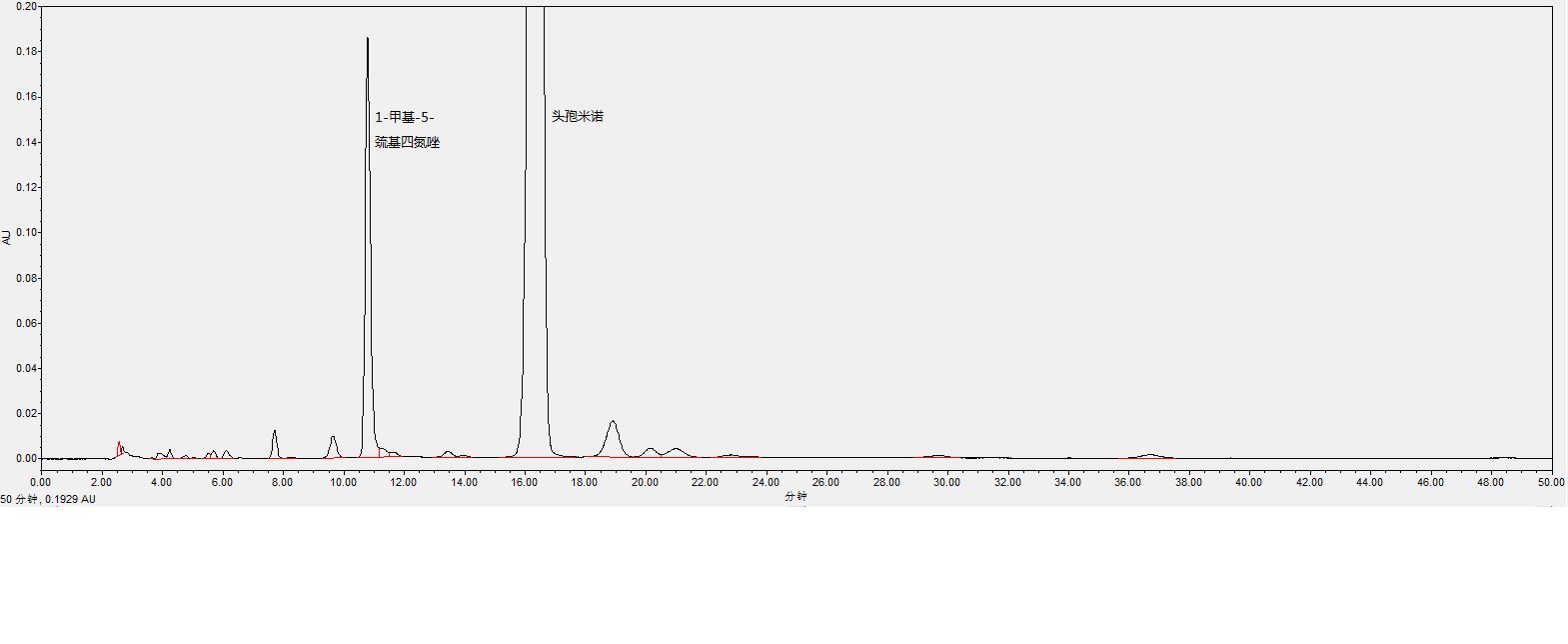Select the peak near 19 minutes

pos(613,423)
